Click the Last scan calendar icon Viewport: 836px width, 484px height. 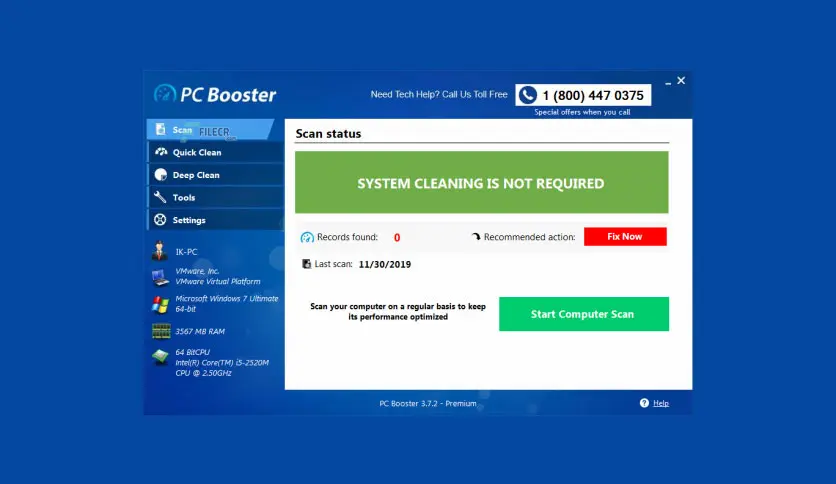coord(307,264)
